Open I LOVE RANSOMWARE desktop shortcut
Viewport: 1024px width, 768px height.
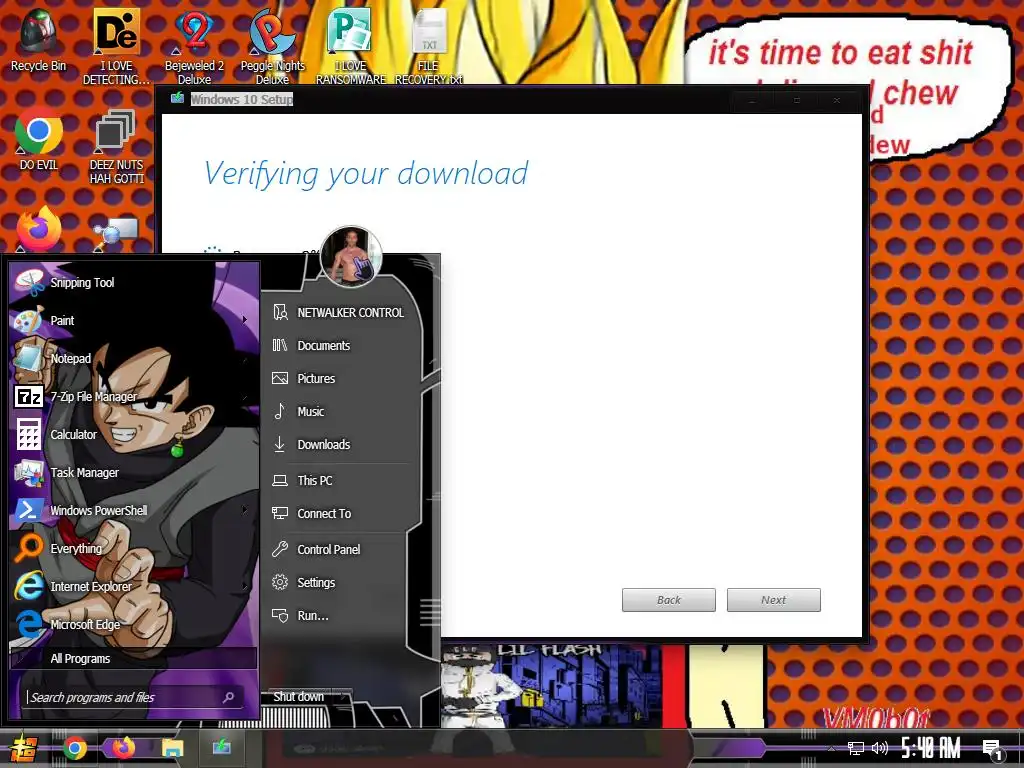pyautogui.click(x=351, y=46)
